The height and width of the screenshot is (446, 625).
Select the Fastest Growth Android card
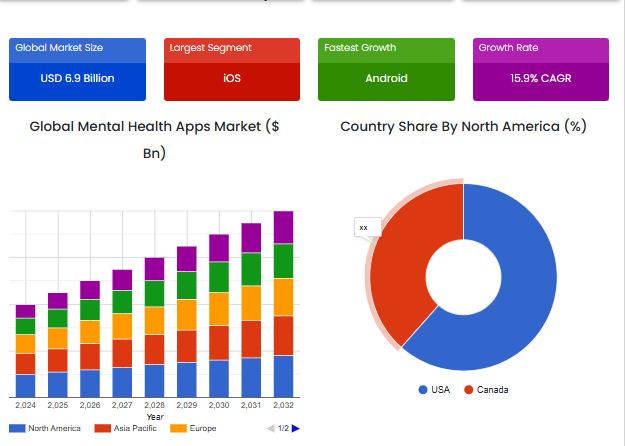point(386,69)
